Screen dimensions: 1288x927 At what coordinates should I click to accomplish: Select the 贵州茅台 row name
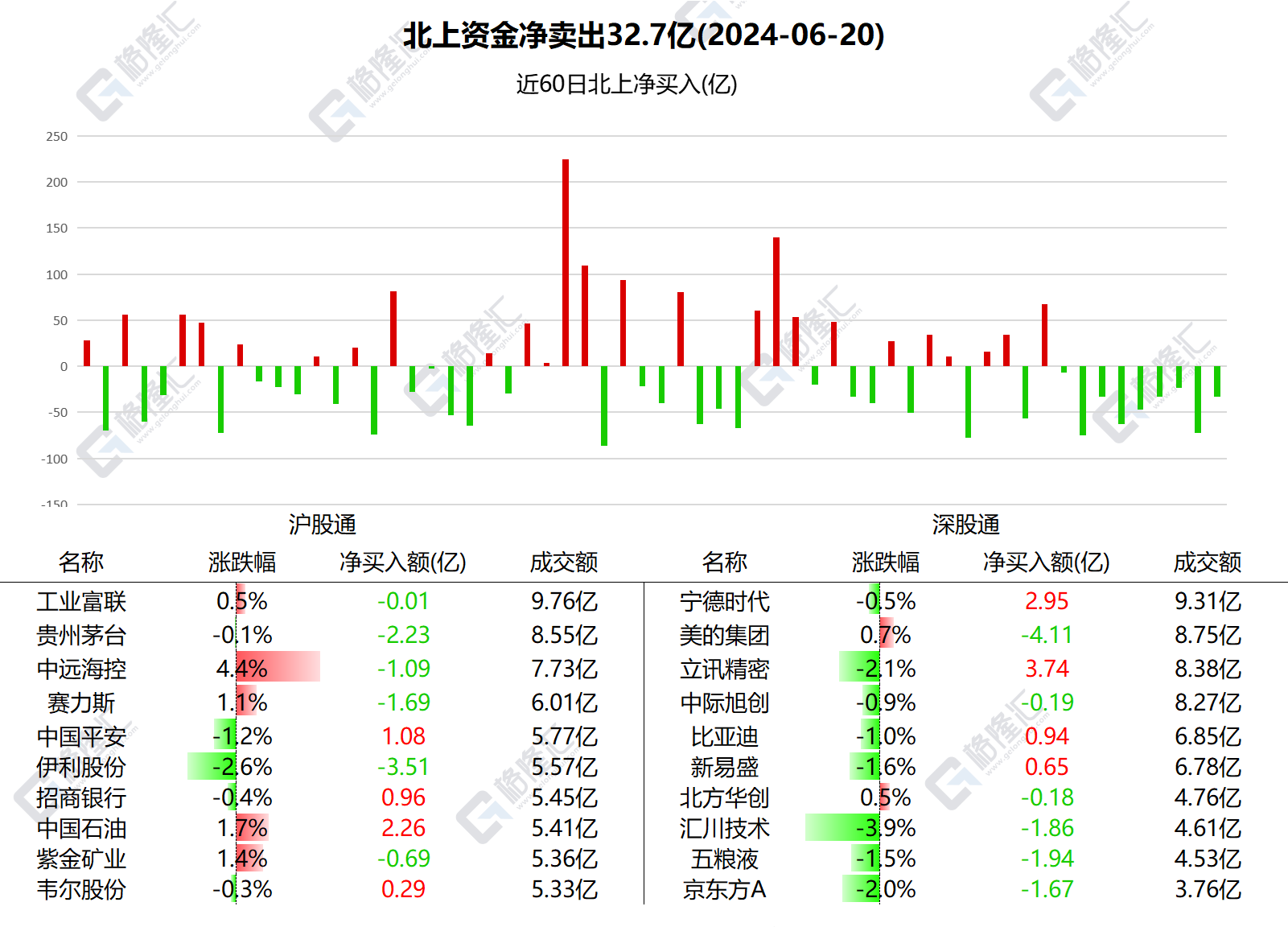pyautogui.click(x=81, y=635)
